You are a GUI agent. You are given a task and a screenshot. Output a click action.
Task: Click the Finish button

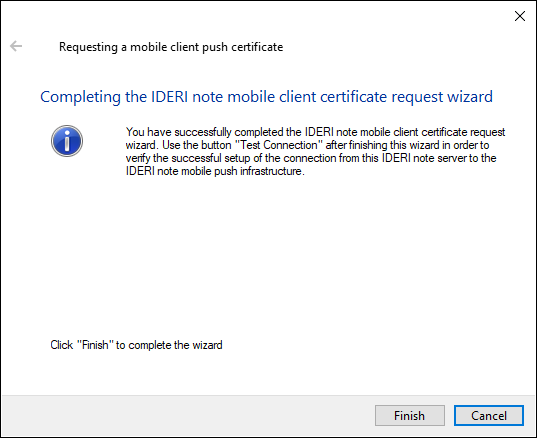(x=410, y=415)
